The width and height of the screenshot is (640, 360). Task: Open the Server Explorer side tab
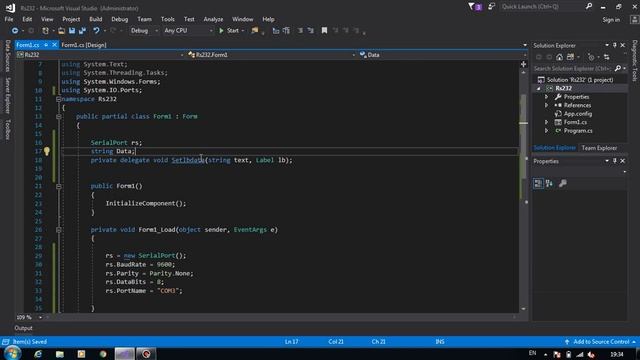tap(7, 95)
